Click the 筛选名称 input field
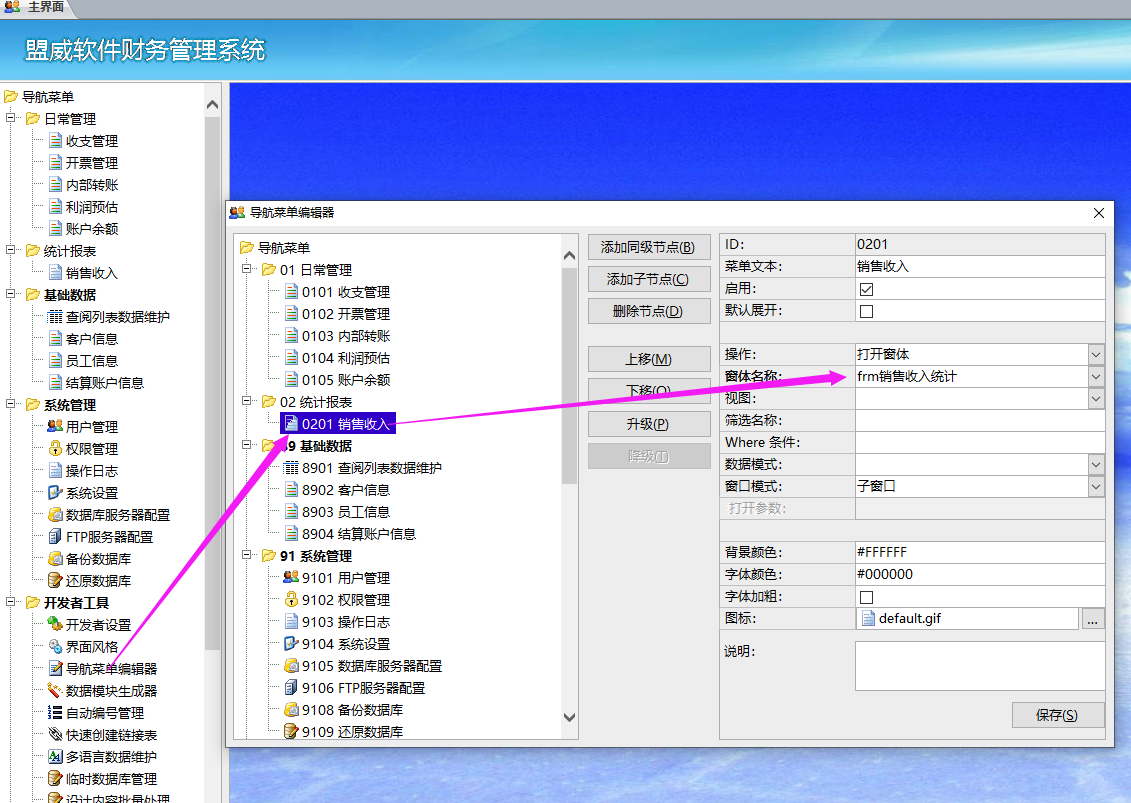This screenshot has height=803, width=1131. pyautogui.click(x=980, y=421)
